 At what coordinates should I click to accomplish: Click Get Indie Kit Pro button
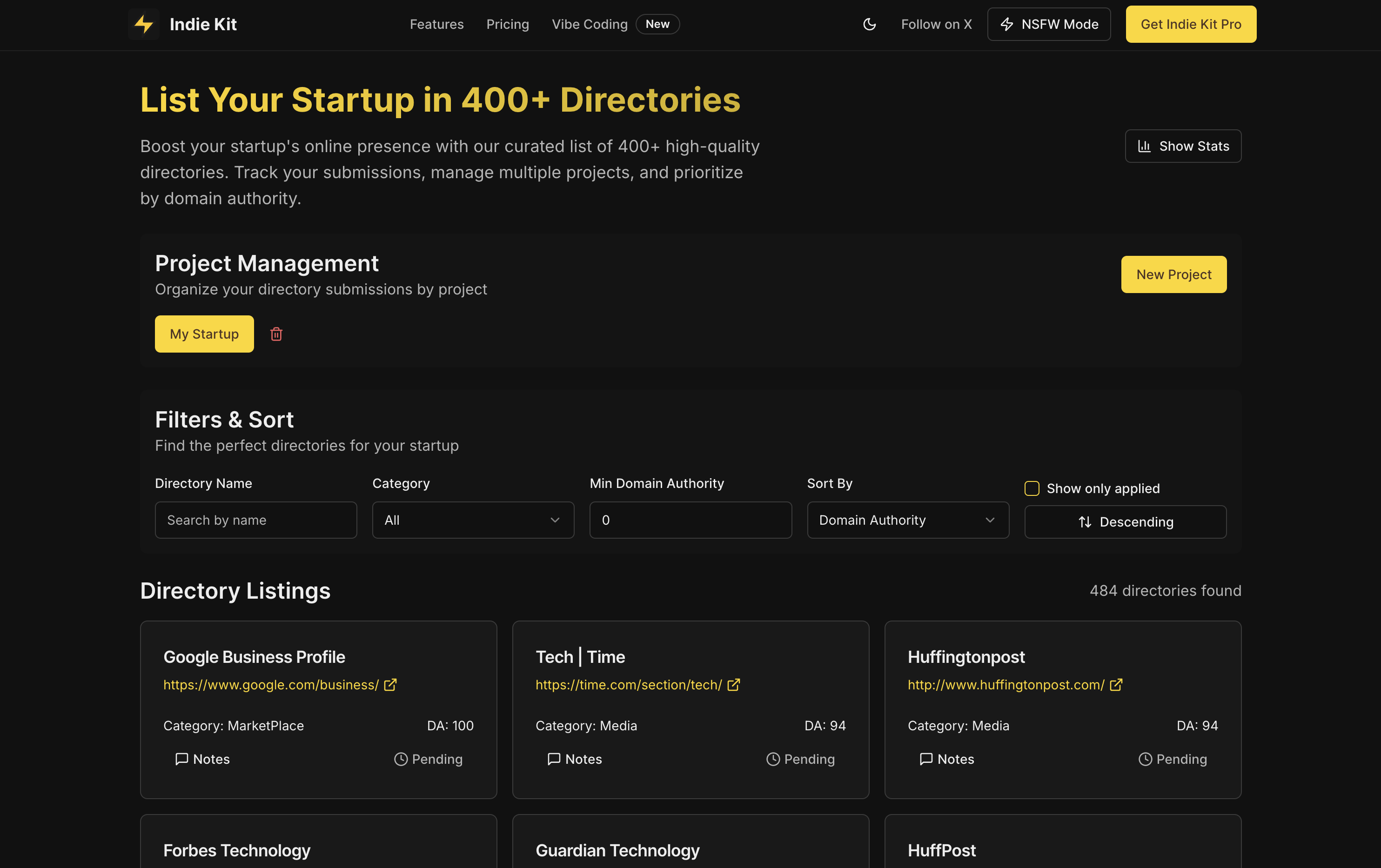pyautogui.click(x=1191, y=24)
